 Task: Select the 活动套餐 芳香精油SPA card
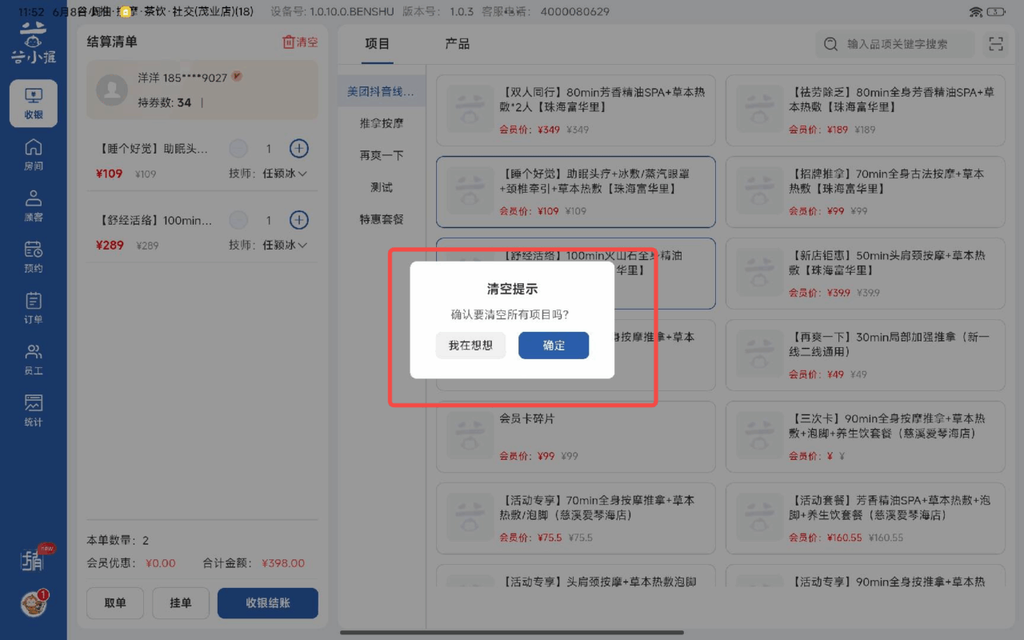(x=865, y=519)
